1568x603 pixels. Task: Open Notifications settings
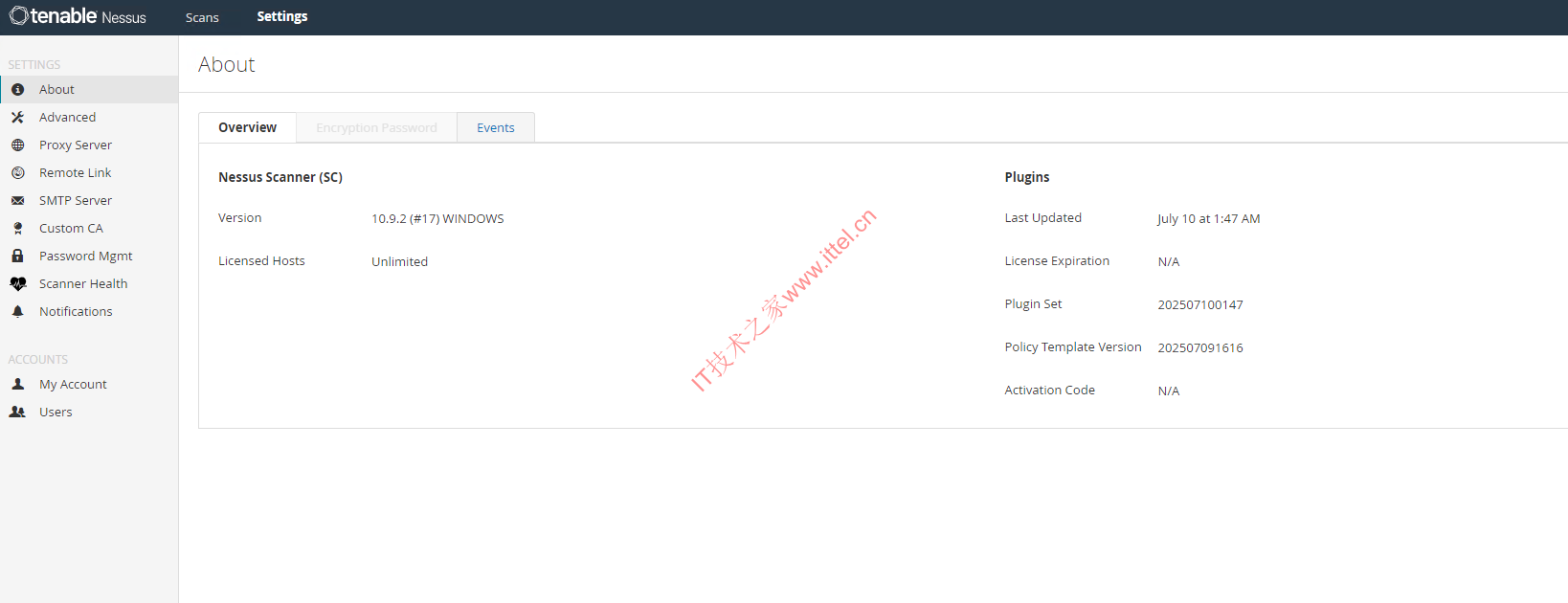(x=89, y=311)
